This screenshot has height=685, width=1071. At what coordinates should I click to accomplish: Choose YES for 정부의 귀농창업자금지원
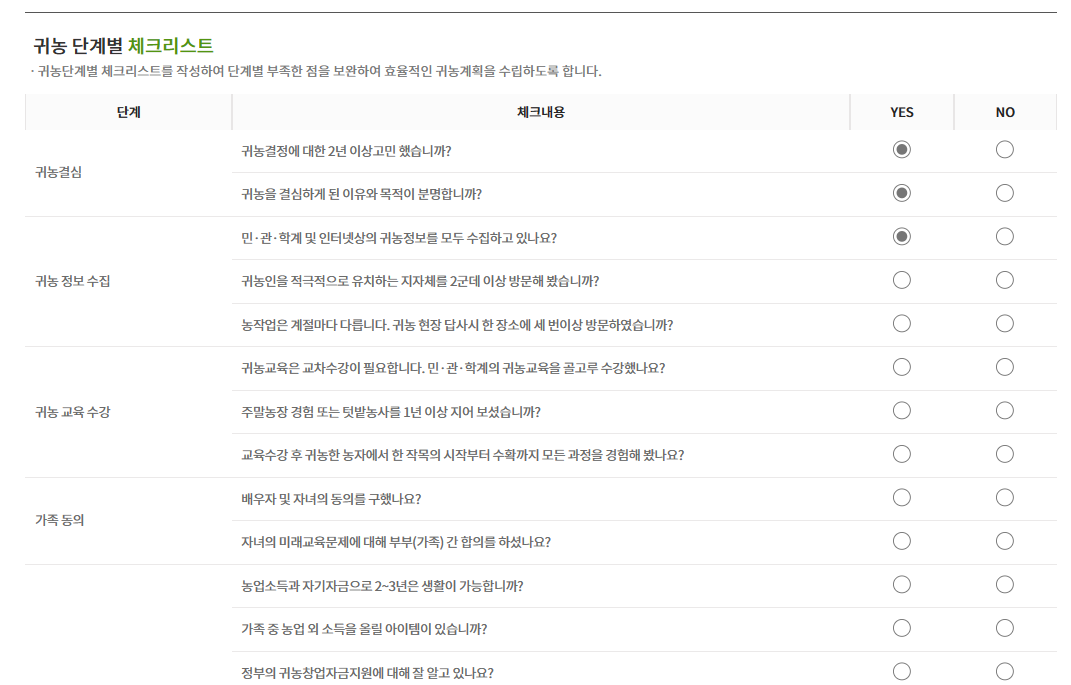pos(902,672)
